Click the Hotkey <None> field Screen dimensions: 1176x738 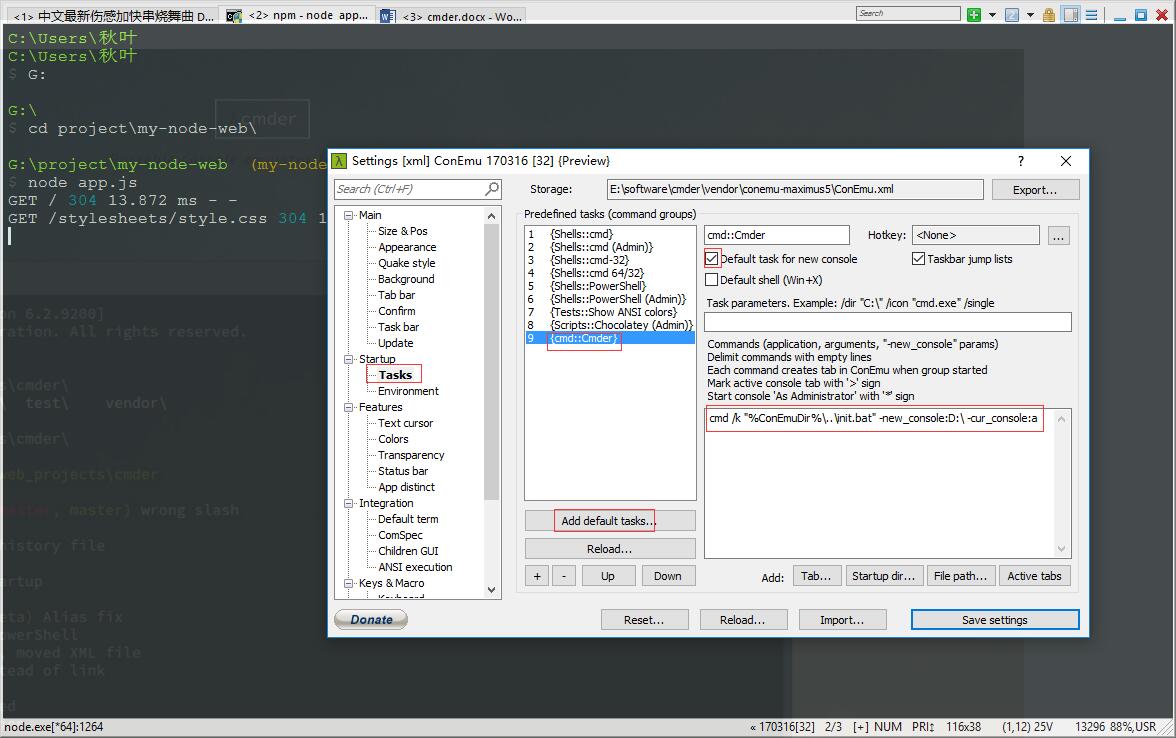click(976, 236)
